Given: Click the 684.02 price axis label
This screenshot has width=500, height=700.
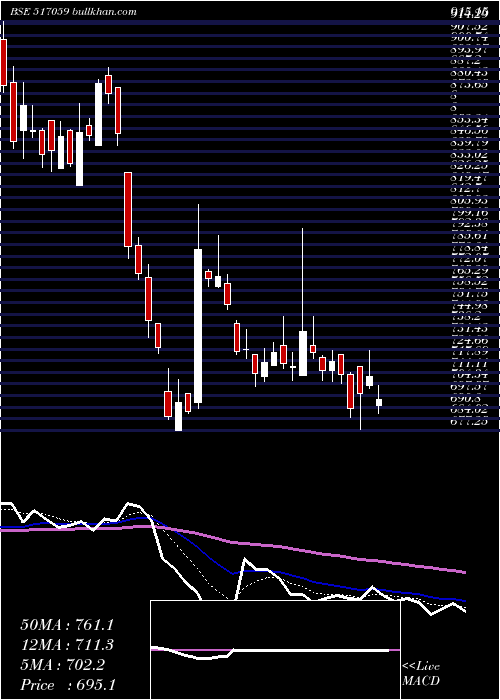Looking at the screenshot, I should click(x=469, y=410).
